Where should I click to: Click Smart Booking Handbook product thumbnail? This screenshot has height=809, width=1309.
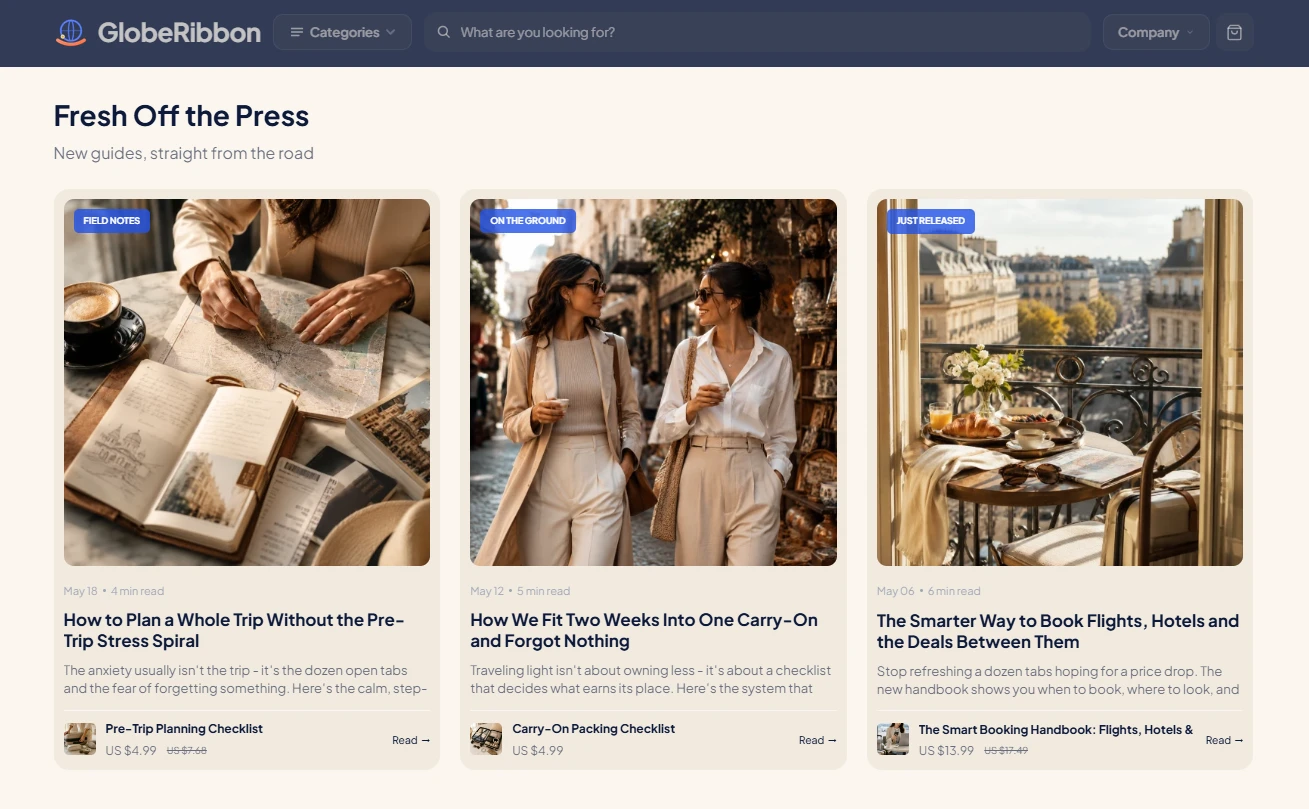tap(893, 739)
